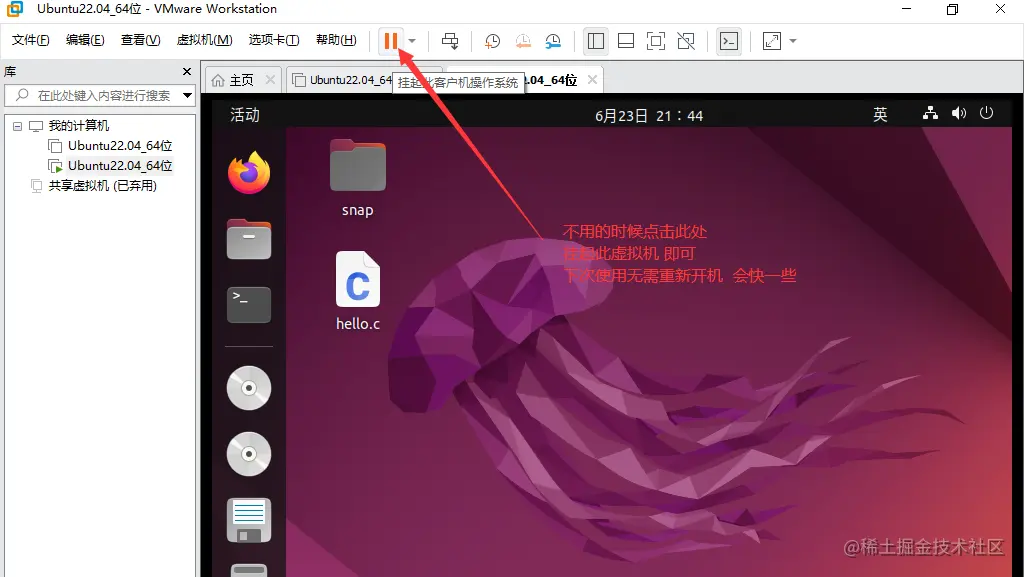Close the active Ubuntu22.04_64位 tab

(592, 80)
